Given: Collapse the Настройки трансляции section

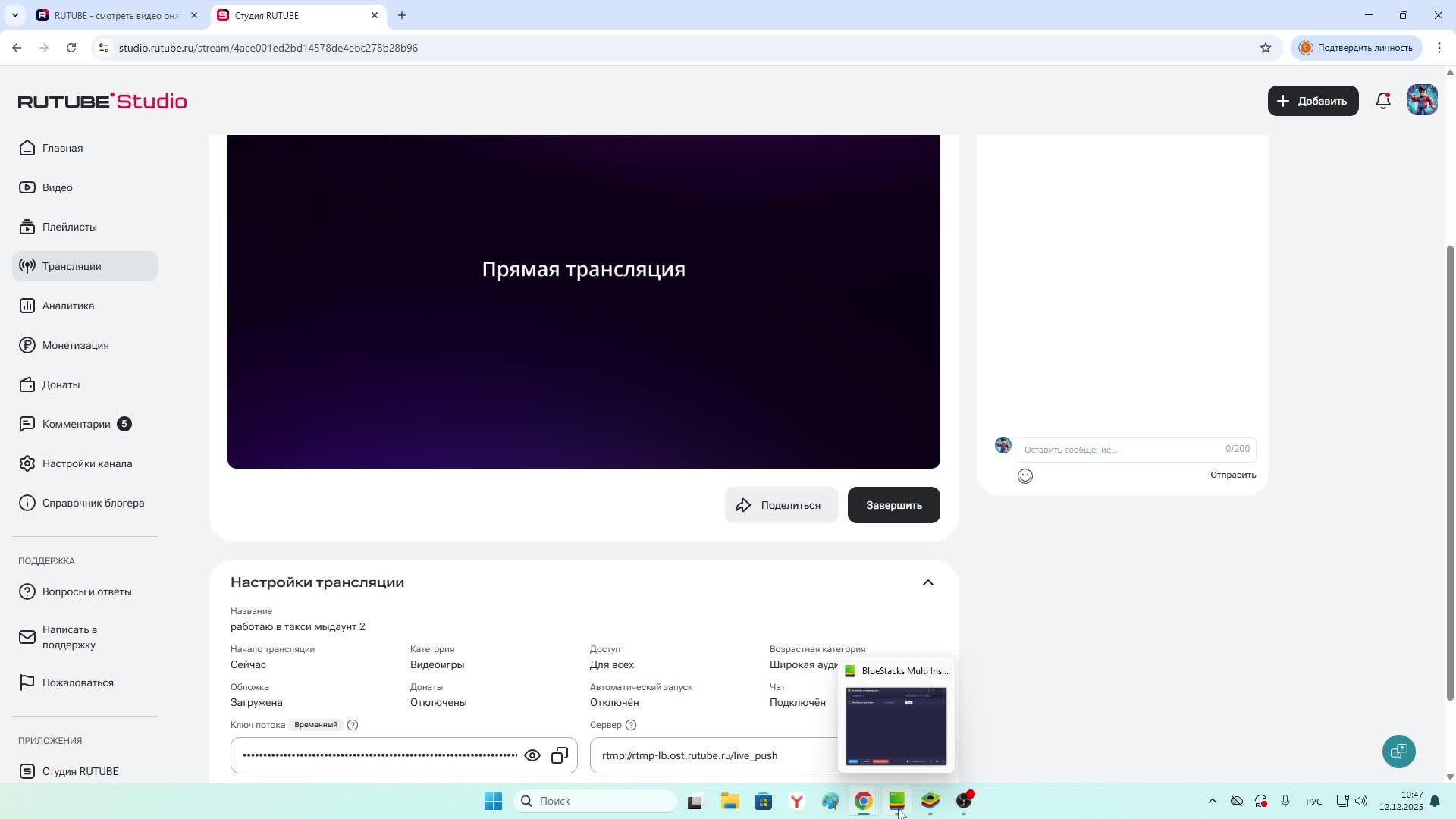Looking at the screenshot, I should pyautogui.click(x=927, y=582).
